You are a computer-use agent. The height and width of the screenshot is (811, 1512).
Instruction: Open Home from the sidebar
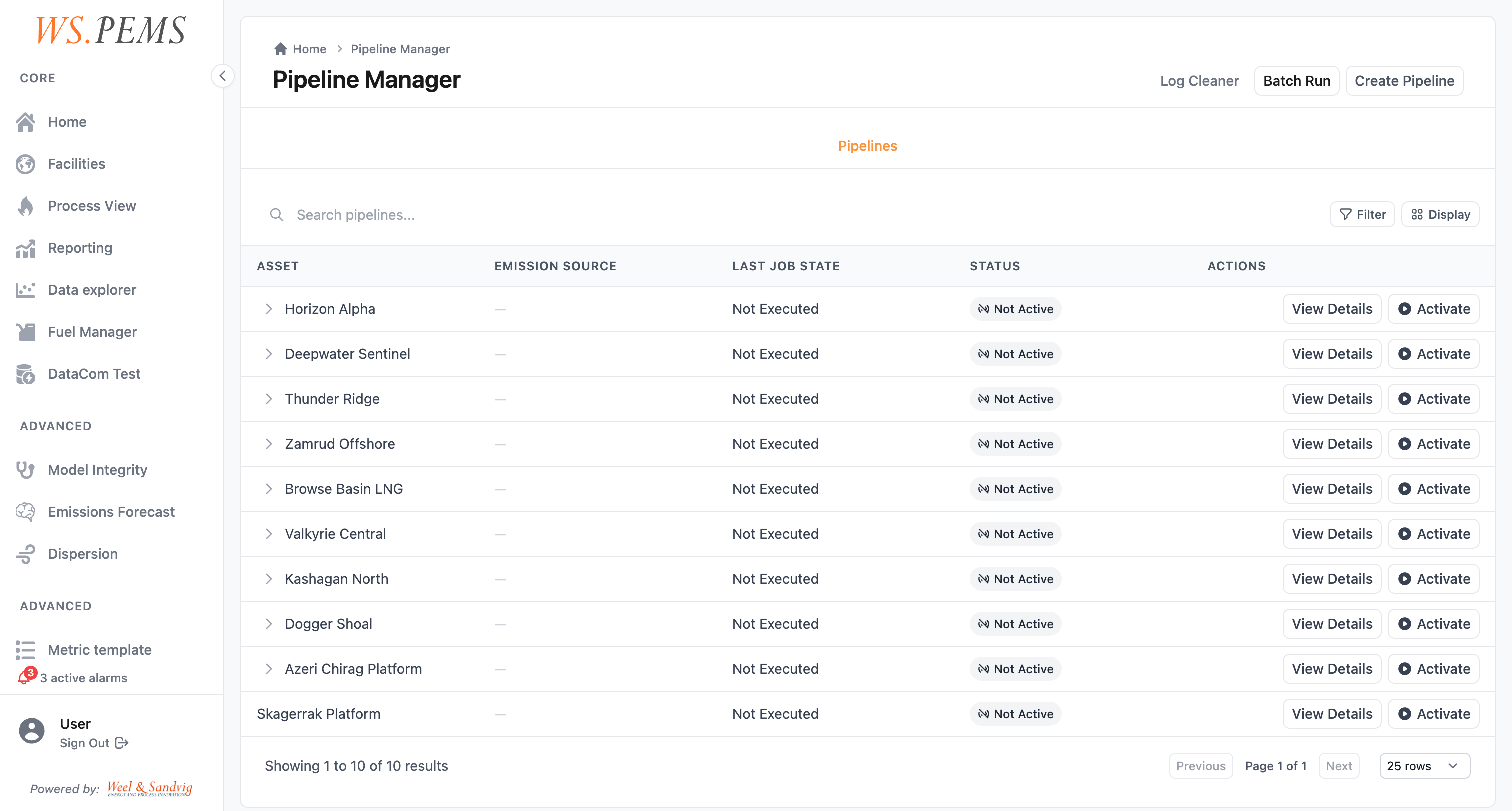67,122
